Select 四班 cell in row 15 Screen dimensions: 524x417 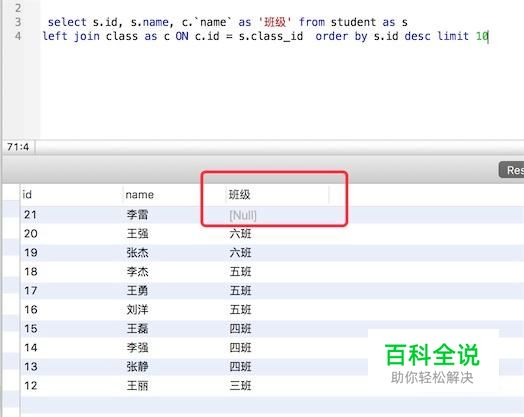point(240,329)
